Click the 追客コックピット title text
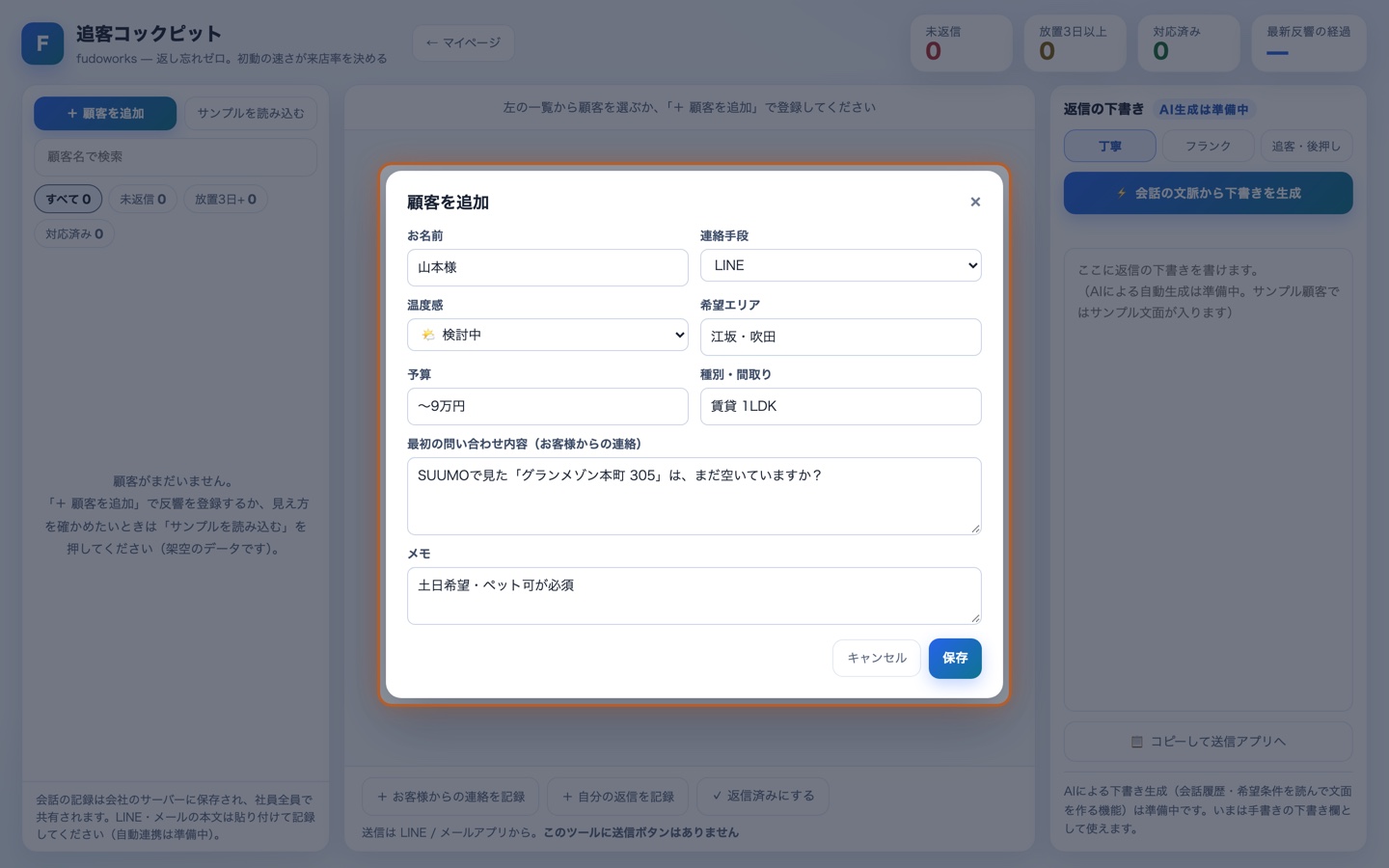 click(x=149, y=34)
